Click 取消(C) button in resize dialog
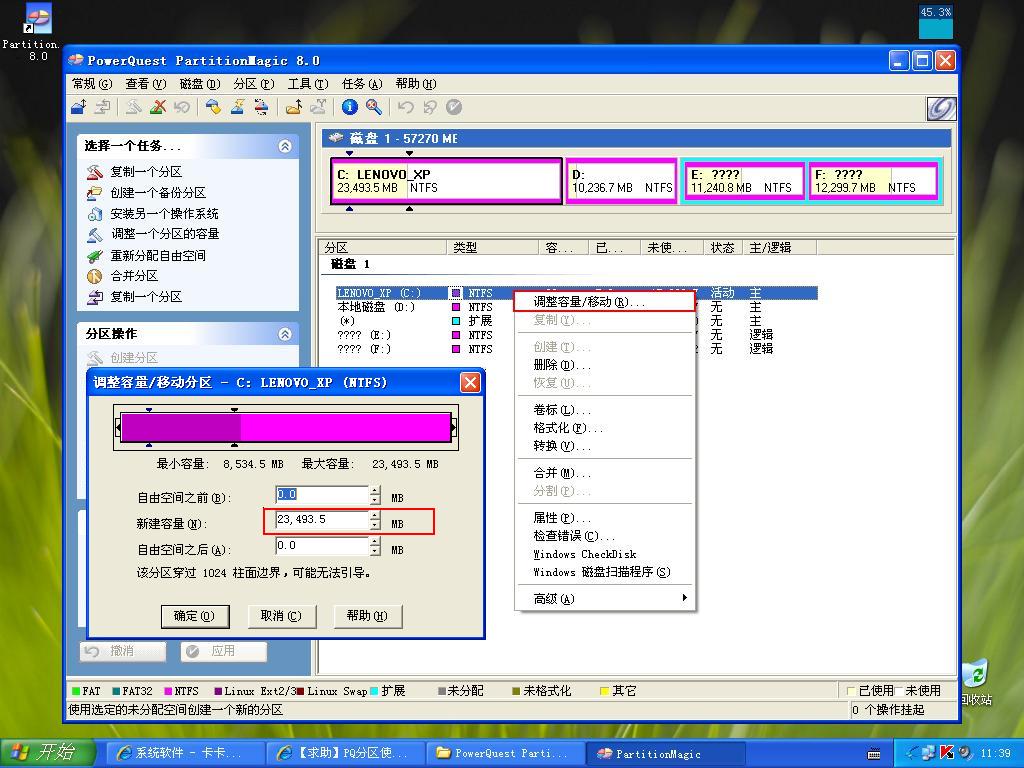 point(281,616)
